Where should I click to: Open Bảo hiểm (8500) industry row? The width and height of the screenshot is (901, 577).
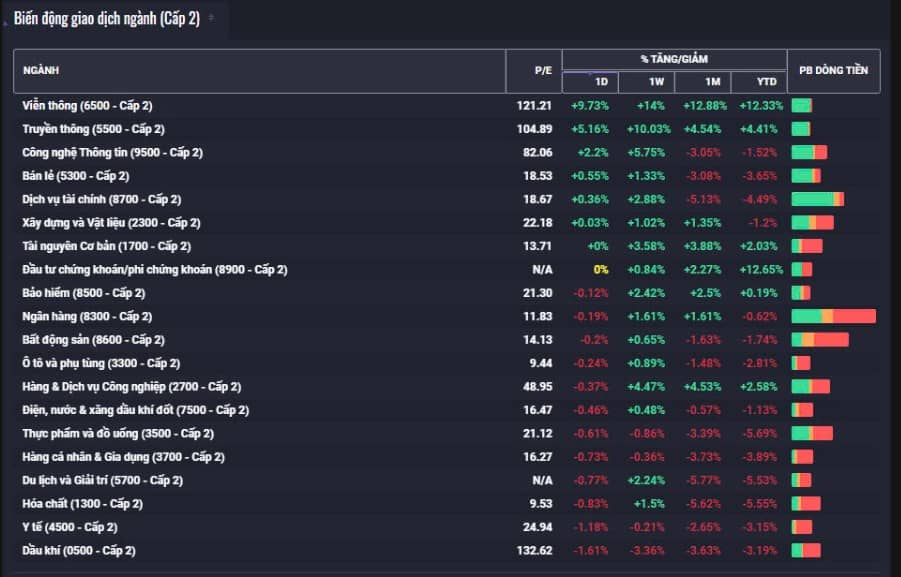(446, 293)
